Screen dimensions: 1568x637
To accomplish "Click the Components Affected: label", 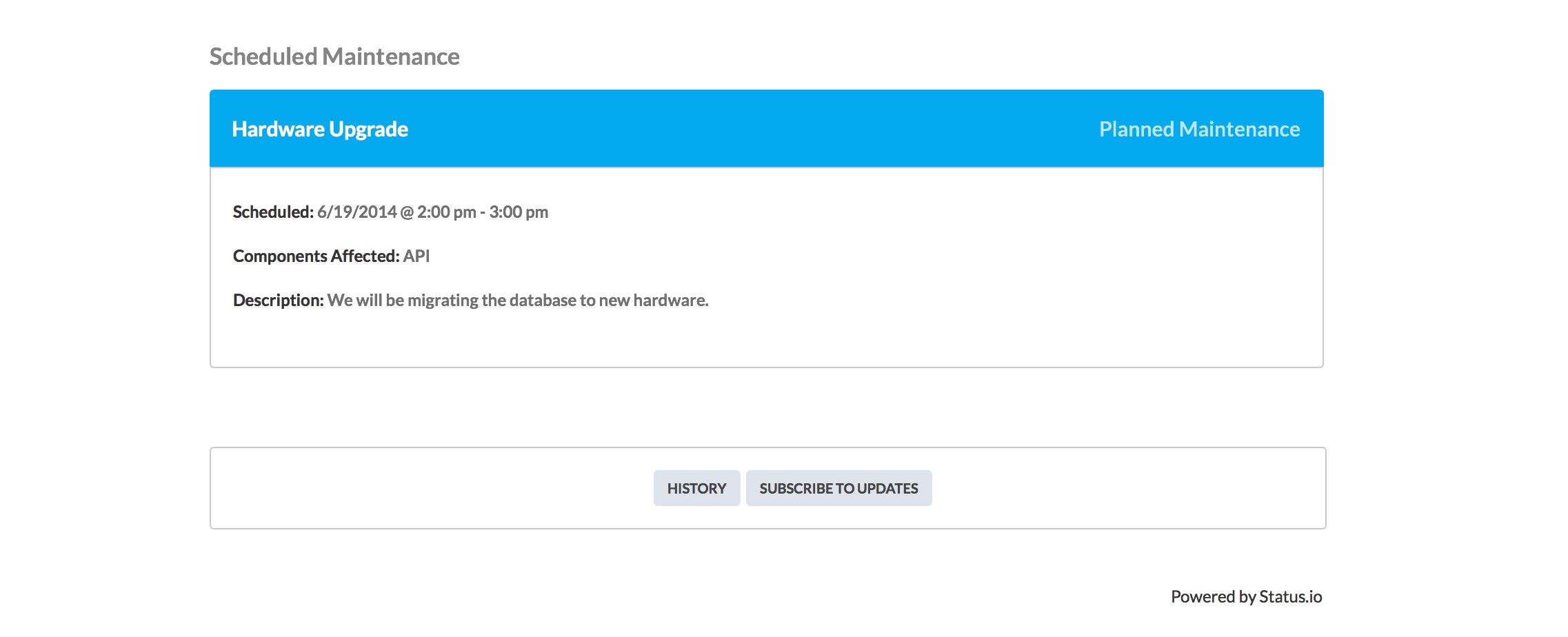I will (316, 256).
